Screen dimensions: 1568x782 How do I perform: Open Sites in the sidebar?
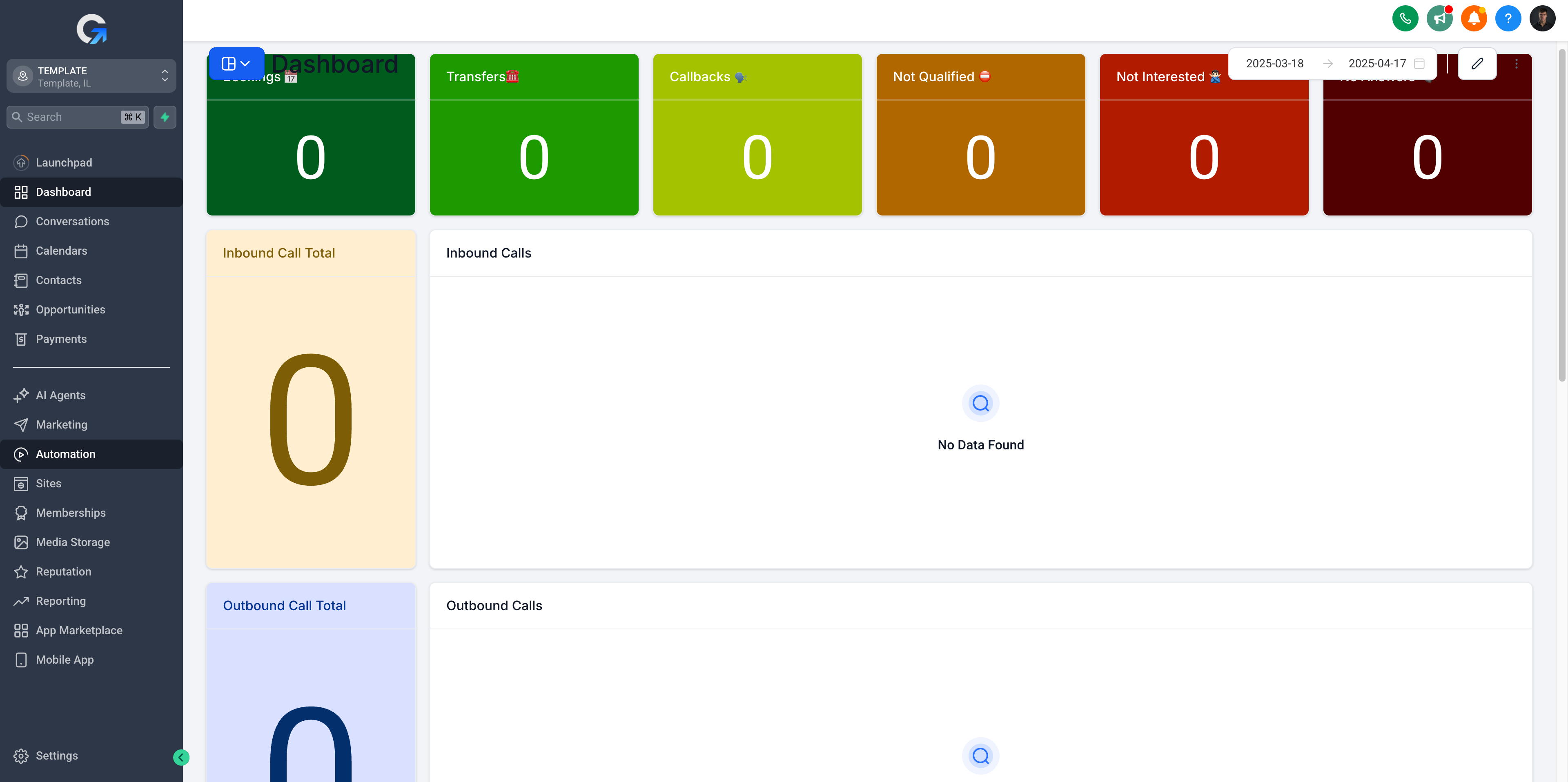91,483
